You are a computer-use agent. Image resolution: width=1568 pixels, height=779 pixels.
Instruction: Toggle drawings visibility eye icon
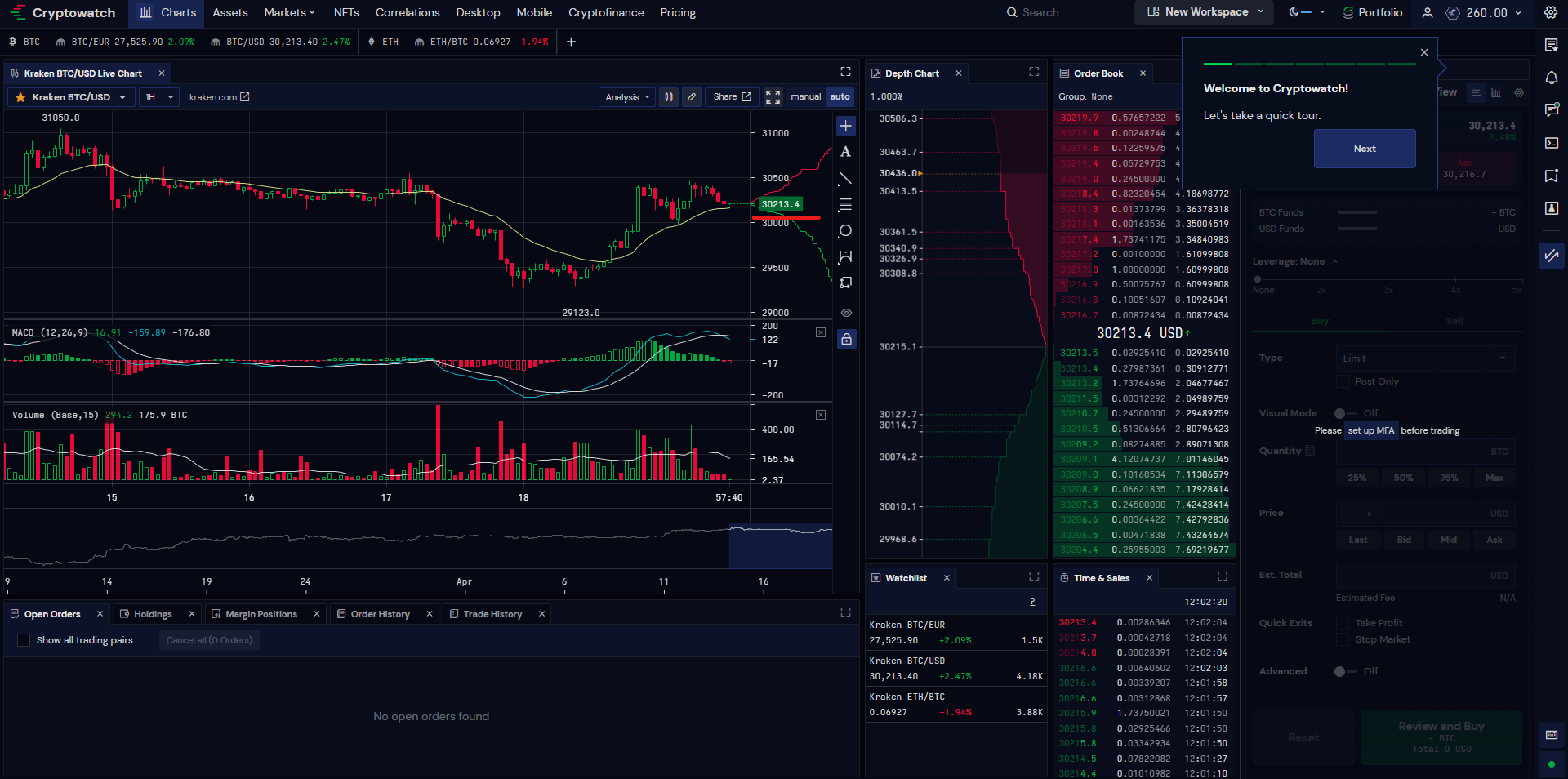coord(846,313)
